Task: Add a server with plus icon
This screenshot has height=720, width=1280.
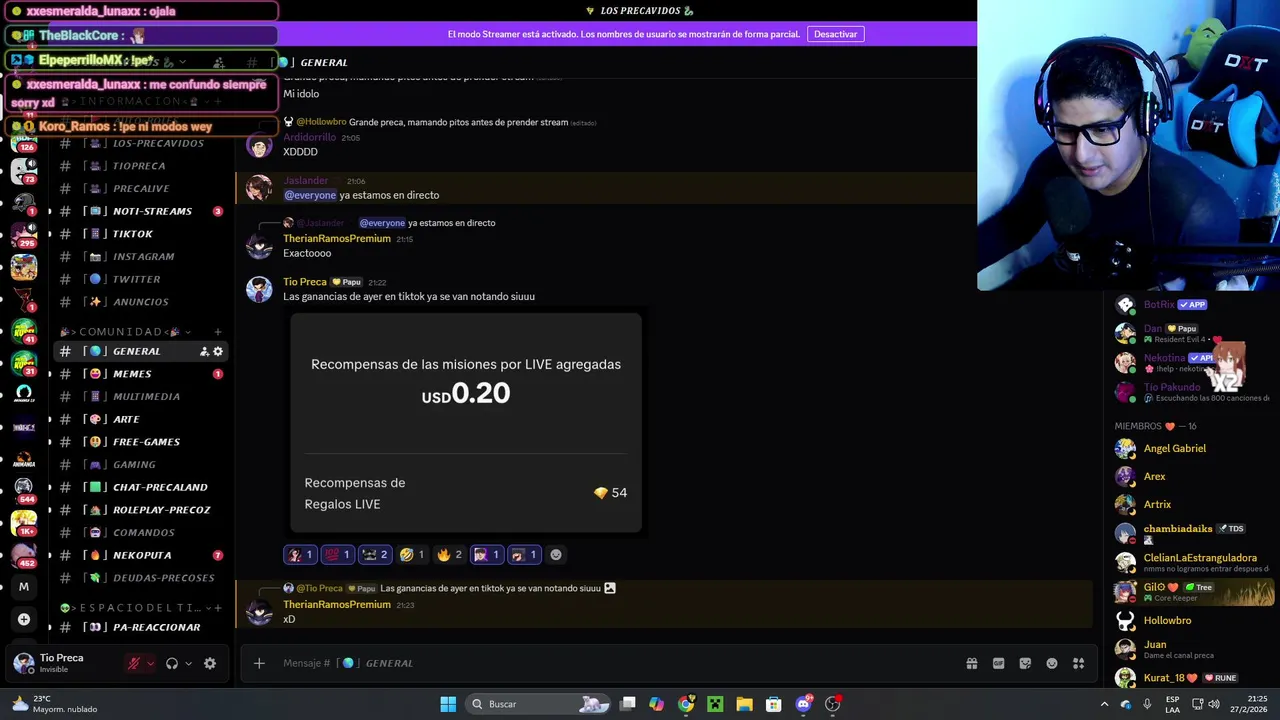Action: 24,619
